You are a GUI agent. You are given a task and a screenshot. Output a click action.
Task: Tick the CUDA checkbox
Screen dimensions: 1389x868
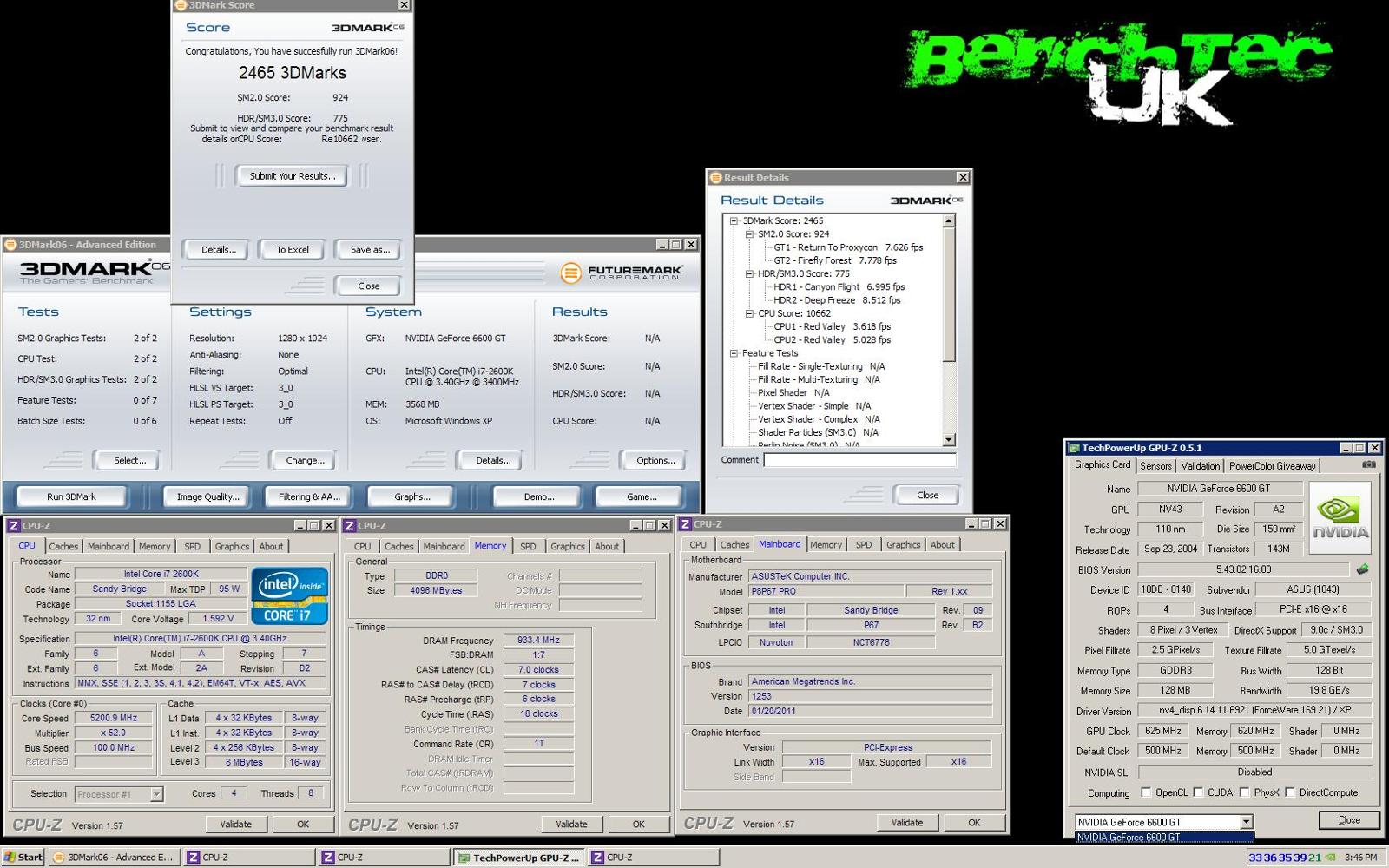1198,792
